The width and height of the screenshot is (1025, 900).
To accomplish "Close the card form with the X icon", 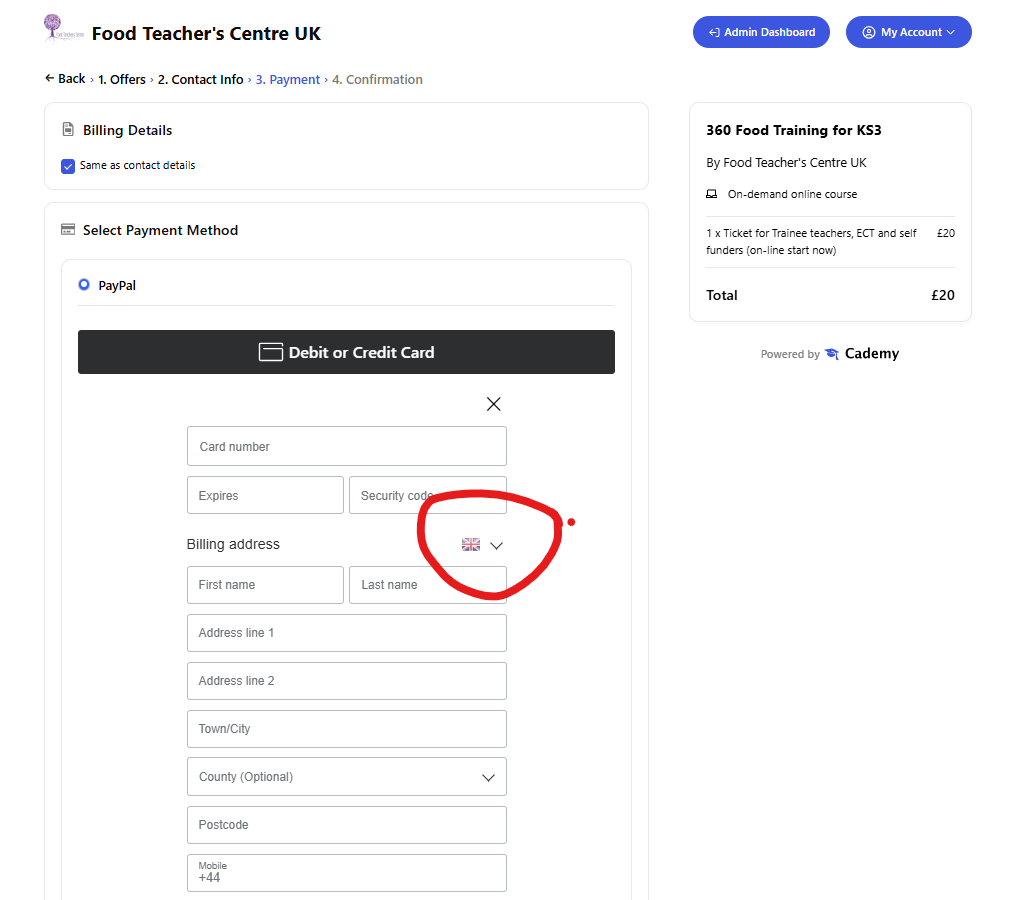I will 493,404.
